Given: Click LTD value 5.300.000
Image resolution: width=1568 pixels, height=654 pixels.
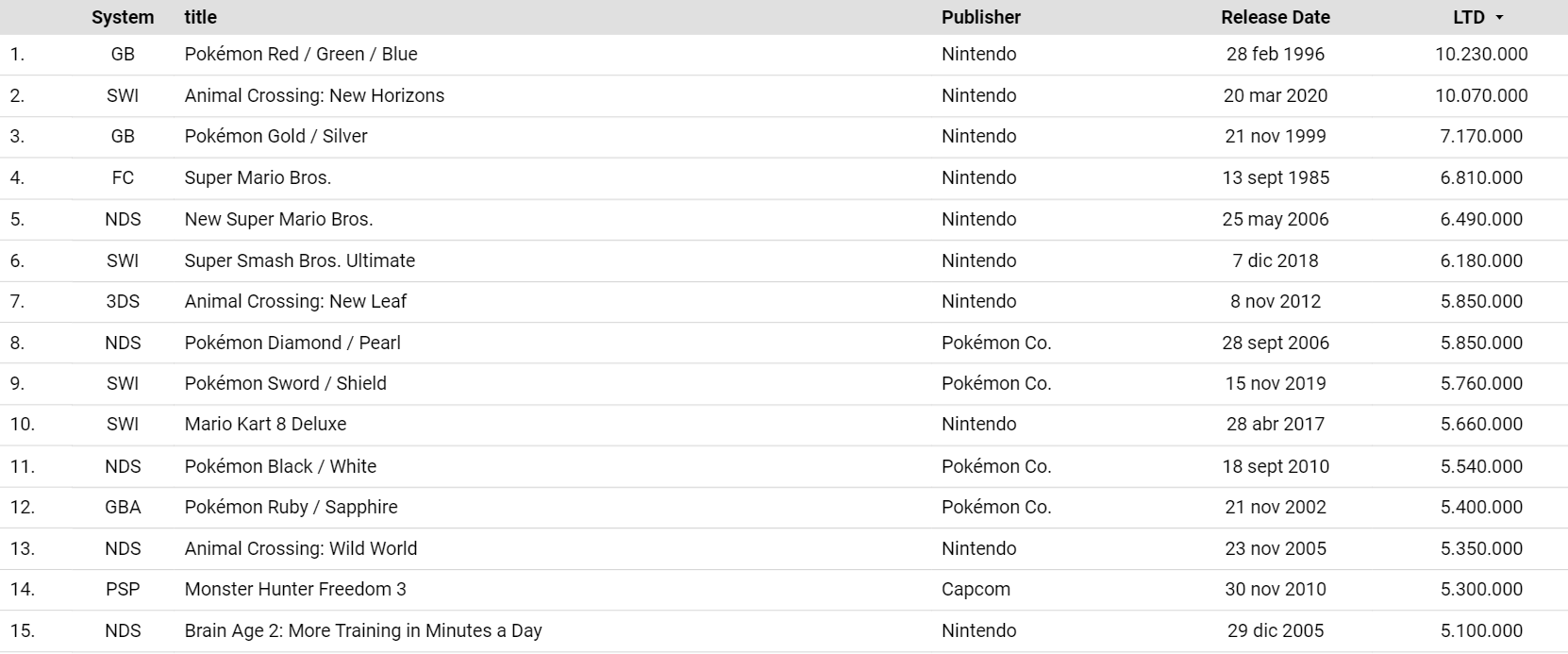Looking at the screenshot, I should [1481, 589].
